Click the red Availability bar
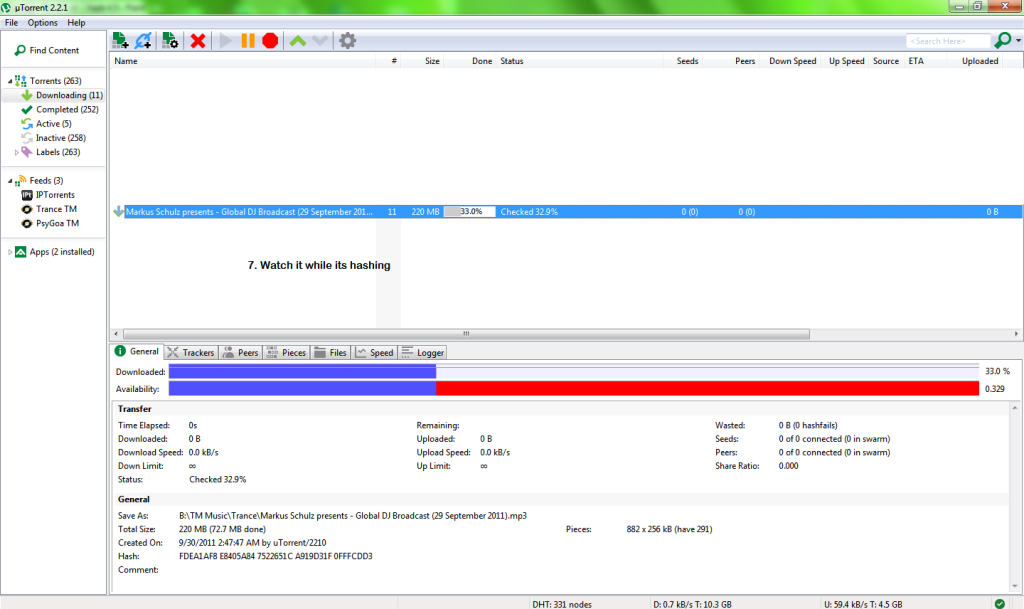1024x609 pixels. tap(707, 388)
